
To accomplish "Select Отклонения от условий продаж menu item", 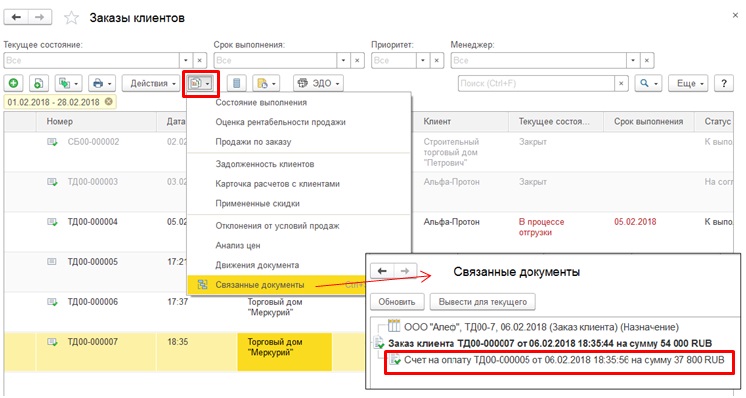I will tap(299, 226).
